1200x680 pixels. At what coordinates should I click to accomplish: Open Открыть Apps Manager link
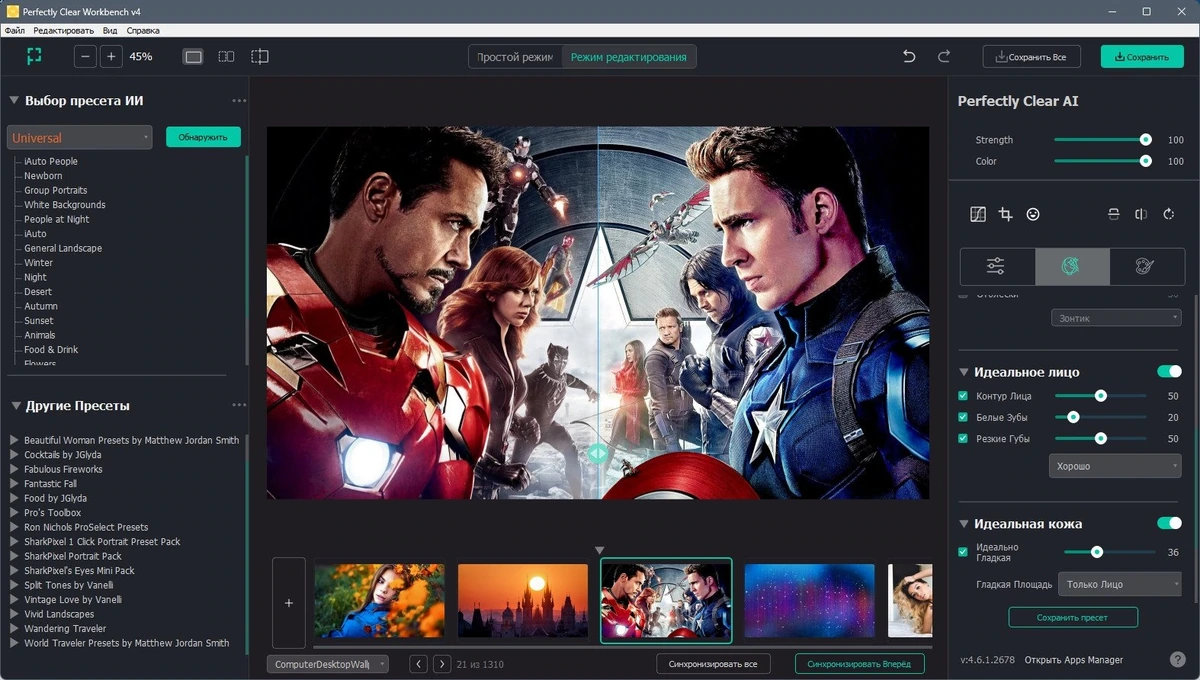point(1073,660)
